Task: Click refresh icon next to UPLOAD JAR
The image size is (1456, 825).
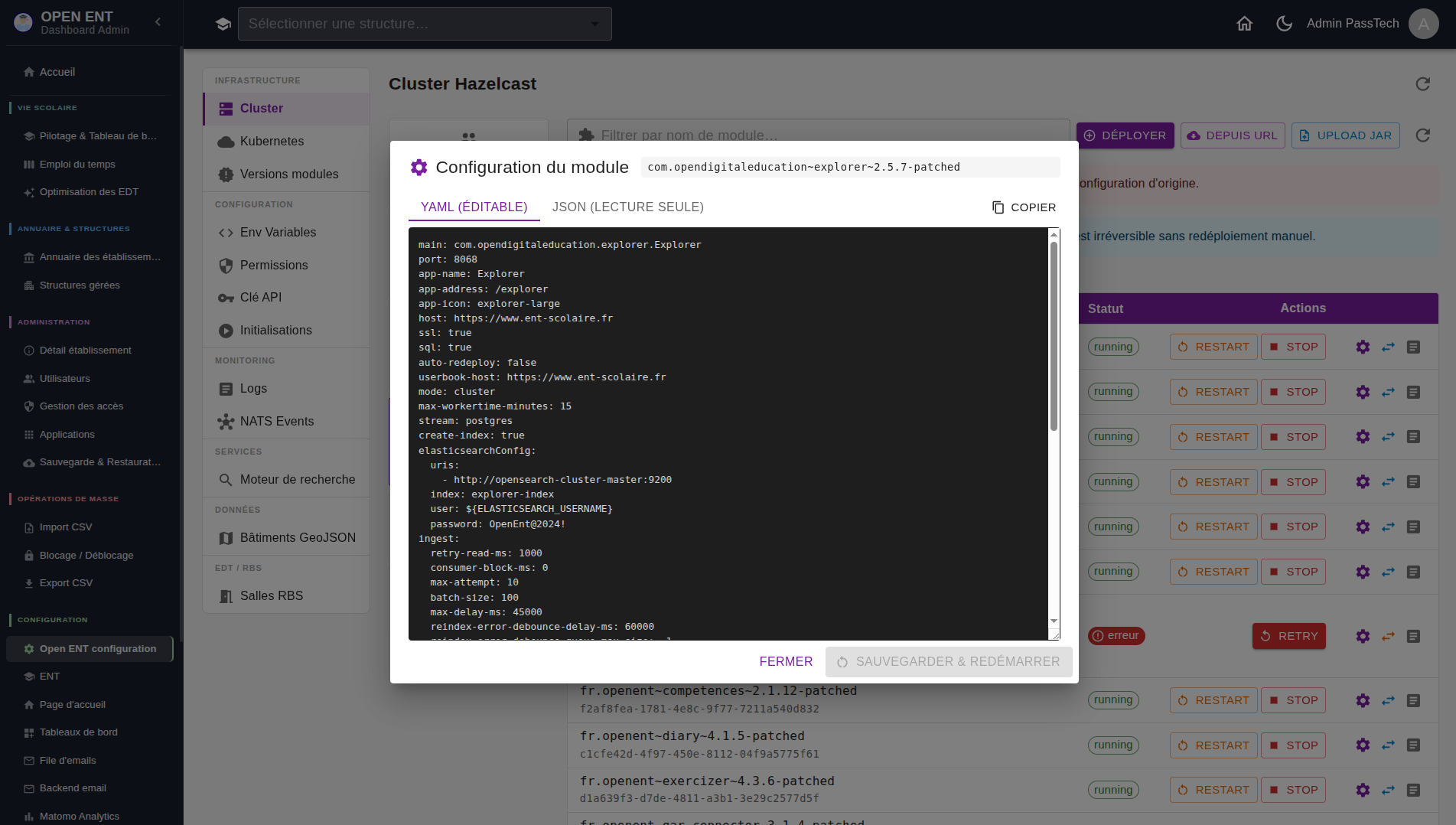Action: (x=1423, y=135)
